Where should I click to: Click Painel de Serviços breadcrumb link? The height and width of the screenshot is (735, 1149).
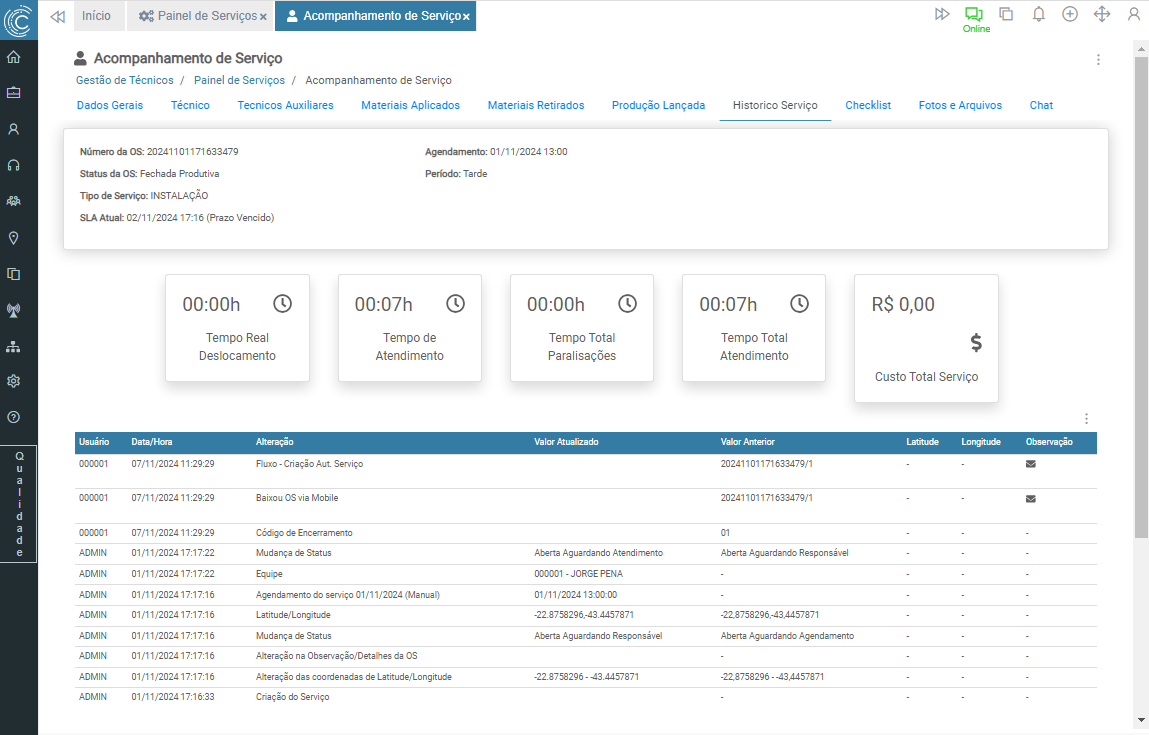pos(239,80)
